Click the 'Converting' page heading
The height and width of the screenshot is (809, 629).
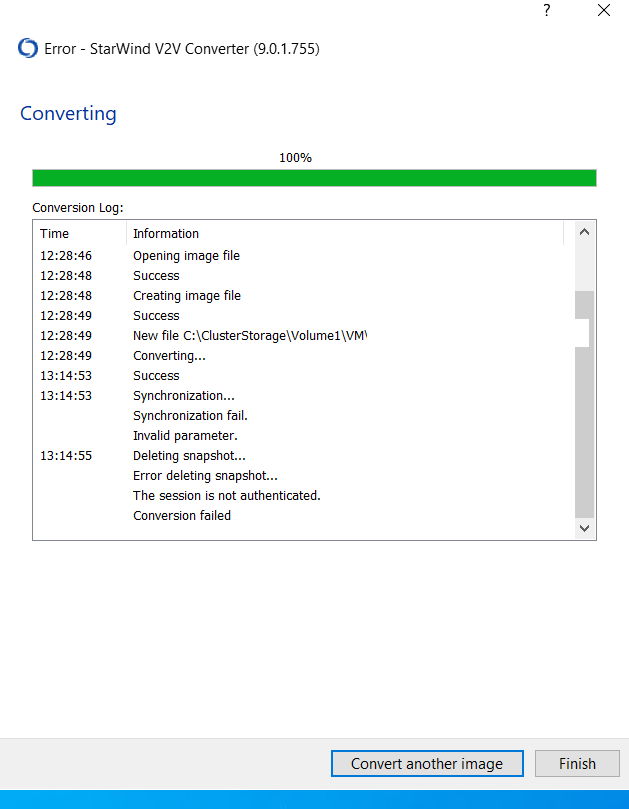[68, 114]
